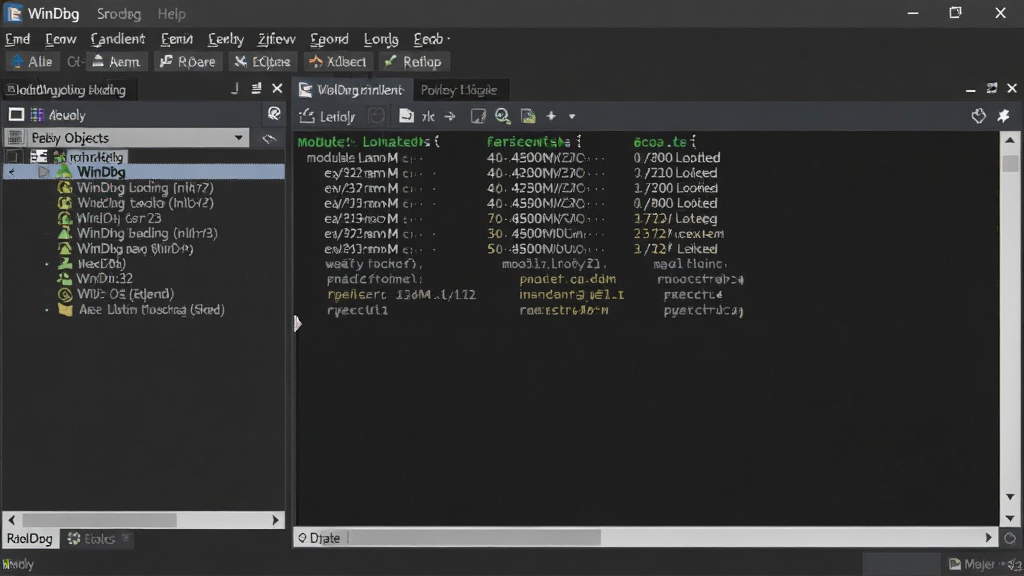Click the edit note icon in output toolbar
The height and width of the screenshot is (576, 1024).
coord(478,116)
